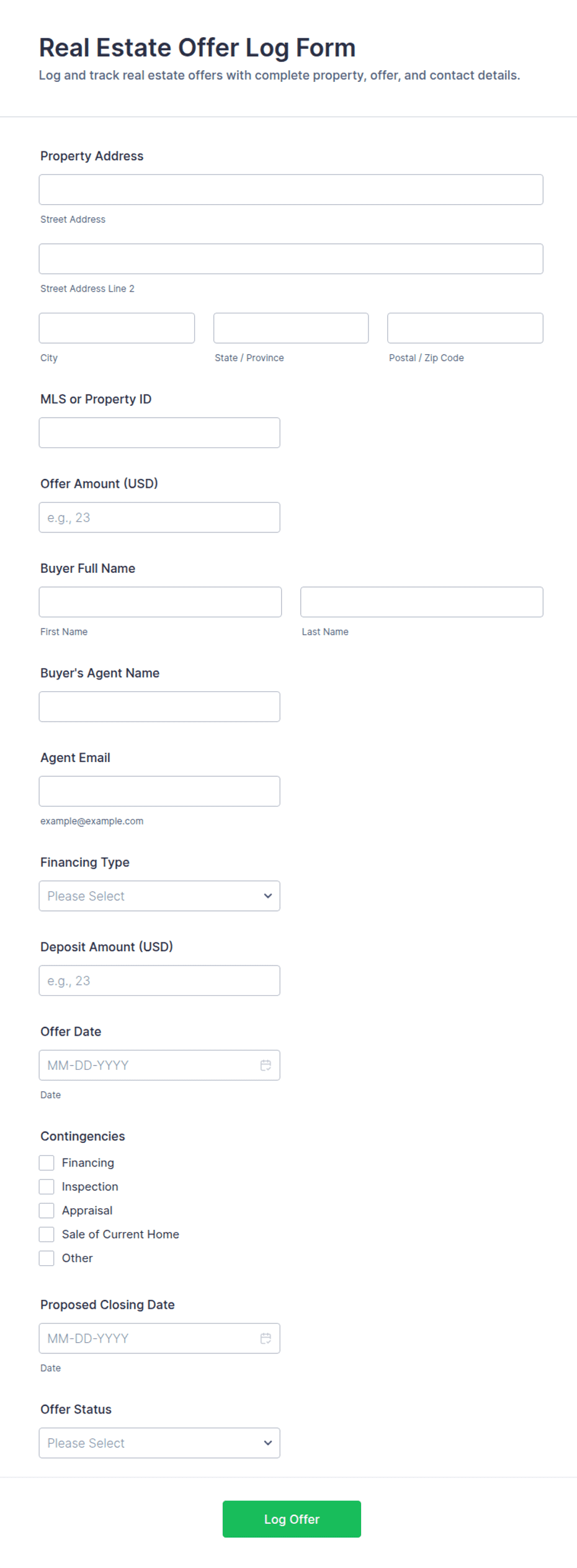This screenshot has height=1568, width=577.
Task: Check the Financing contingency box
Action: 47,1162
